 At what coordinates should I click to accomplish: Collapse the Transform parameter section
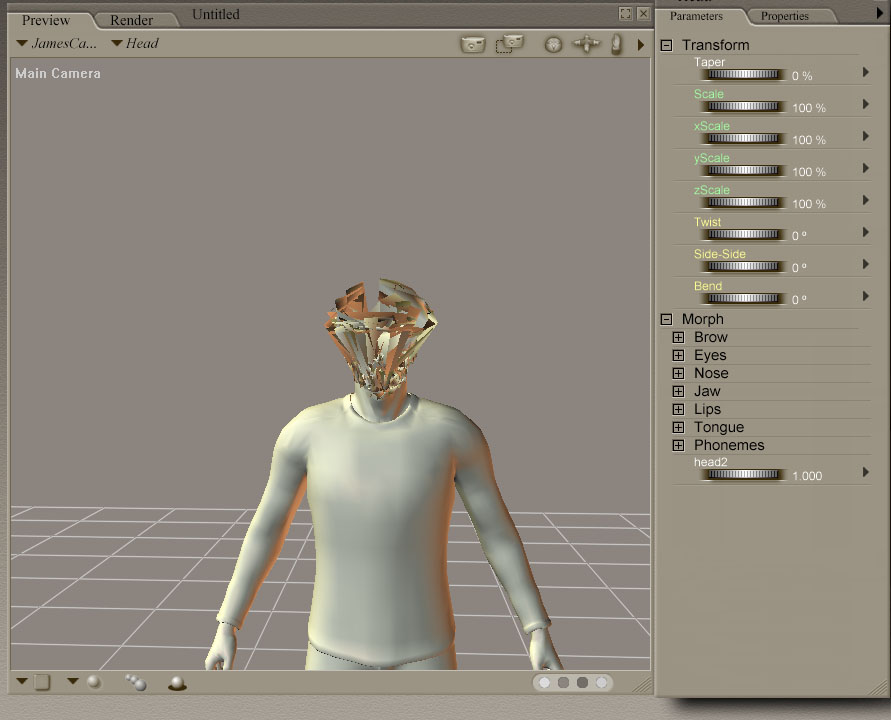[x=665, y=45]
